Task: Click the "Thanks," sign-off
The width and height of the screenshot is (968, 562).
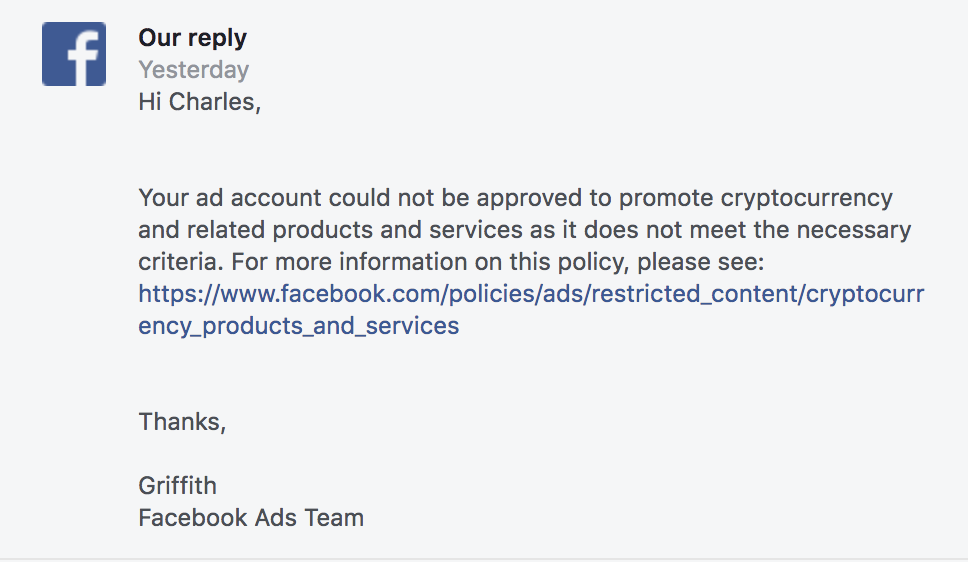Action: pyautogui.click(x=182, y=422)
